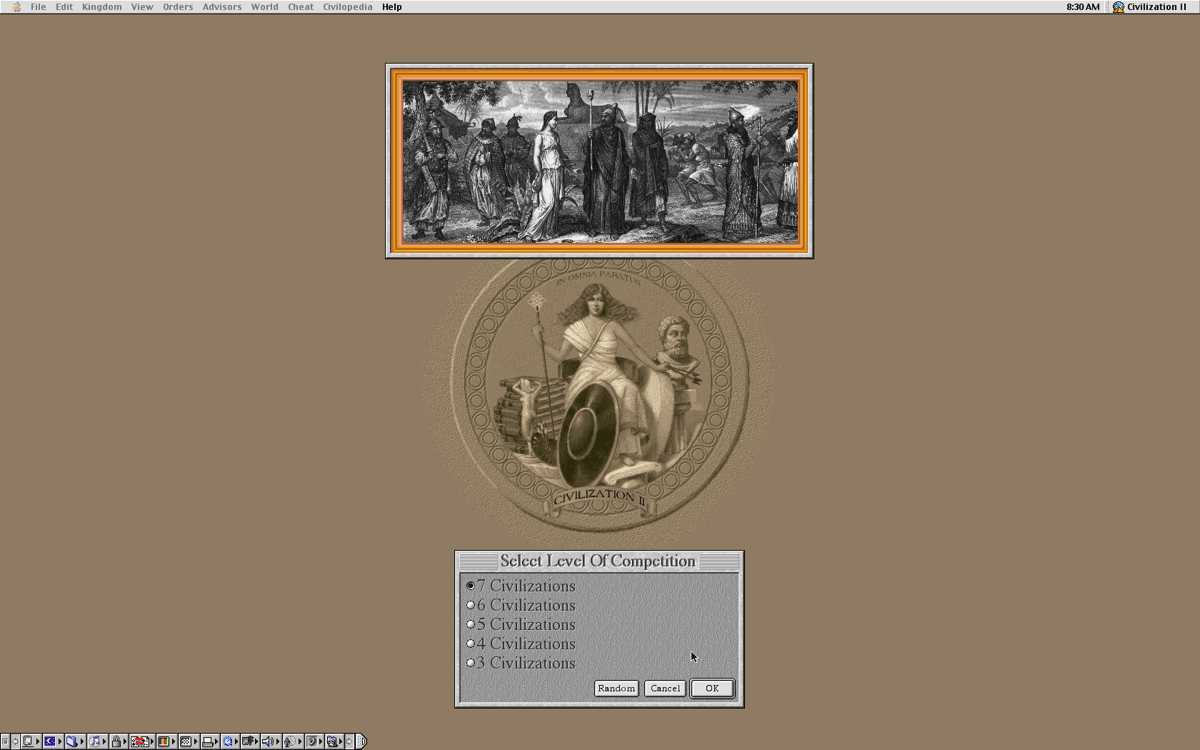Click the Control Strip right scroll arrow
Screen dimensions: 1200x750
tap(350, 742)
